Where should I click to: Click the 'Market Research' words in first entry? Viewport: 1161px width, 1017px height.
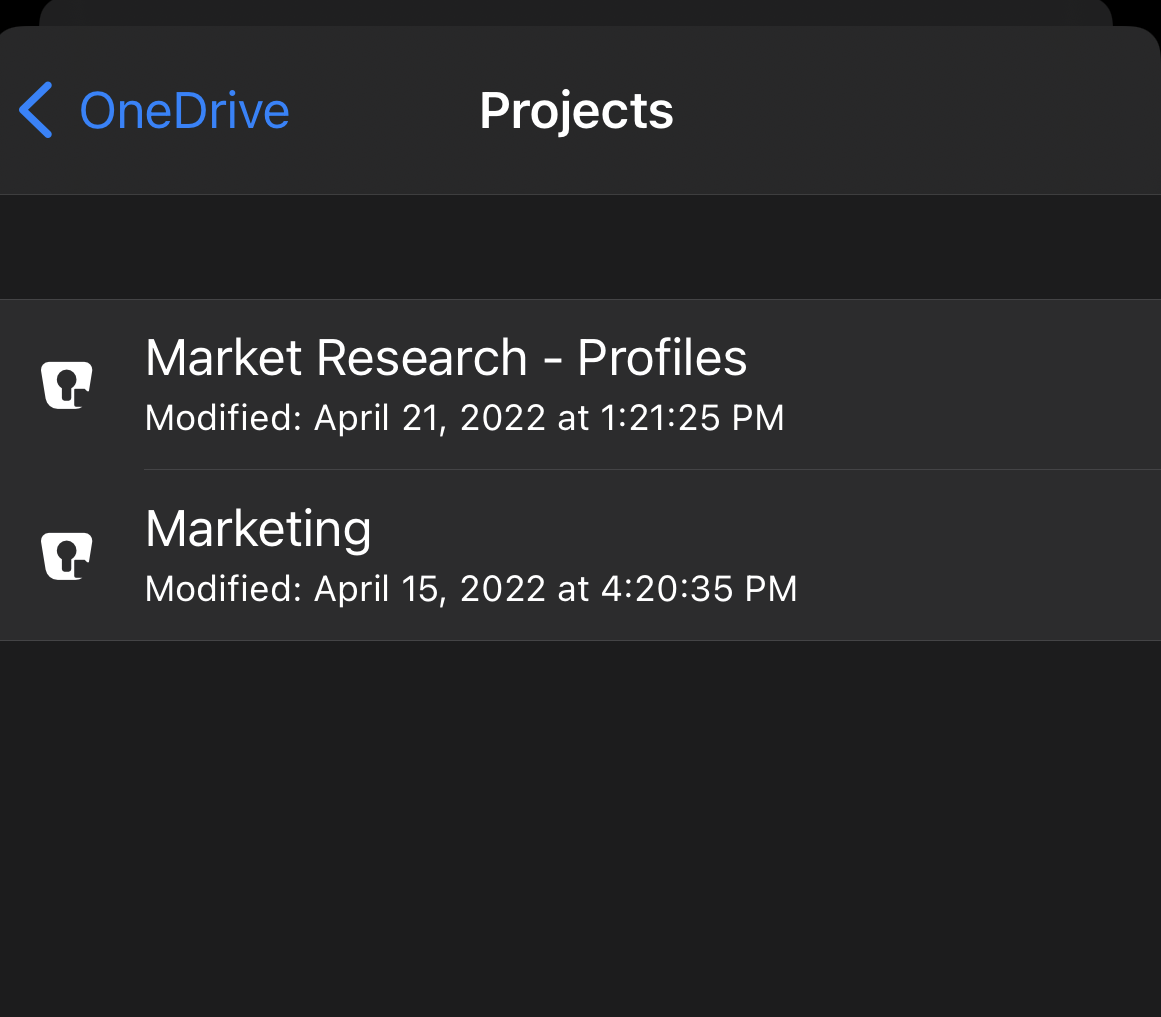point(336,358)
